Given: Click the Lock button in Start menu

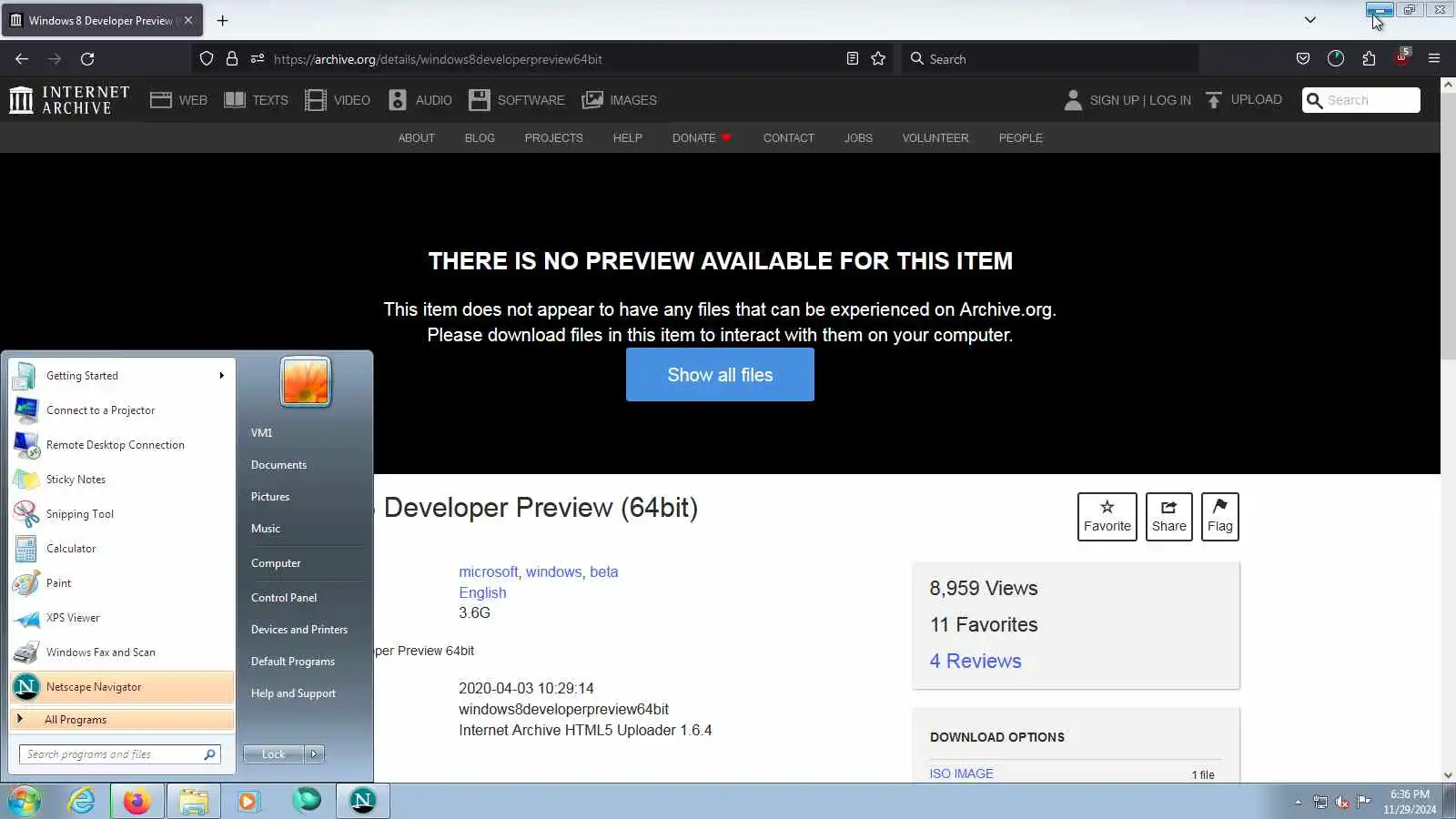Looking at the screenshot, I should [x=274, y=754].
